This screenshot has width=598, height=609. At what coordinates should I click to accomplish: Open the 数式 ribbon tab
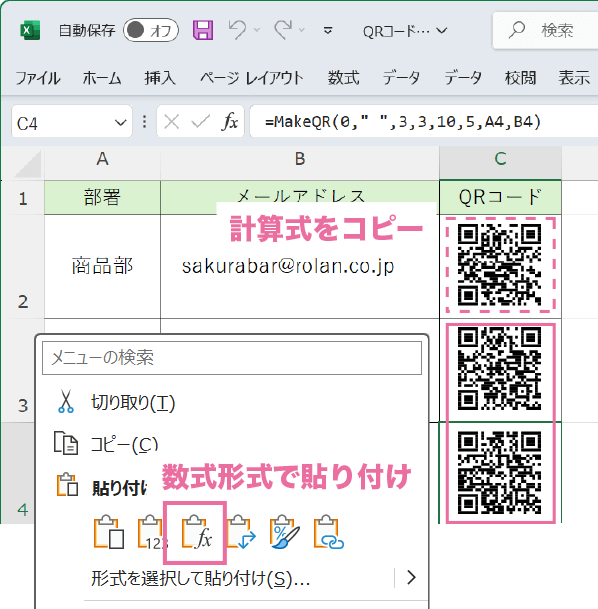tap(344, 78)
